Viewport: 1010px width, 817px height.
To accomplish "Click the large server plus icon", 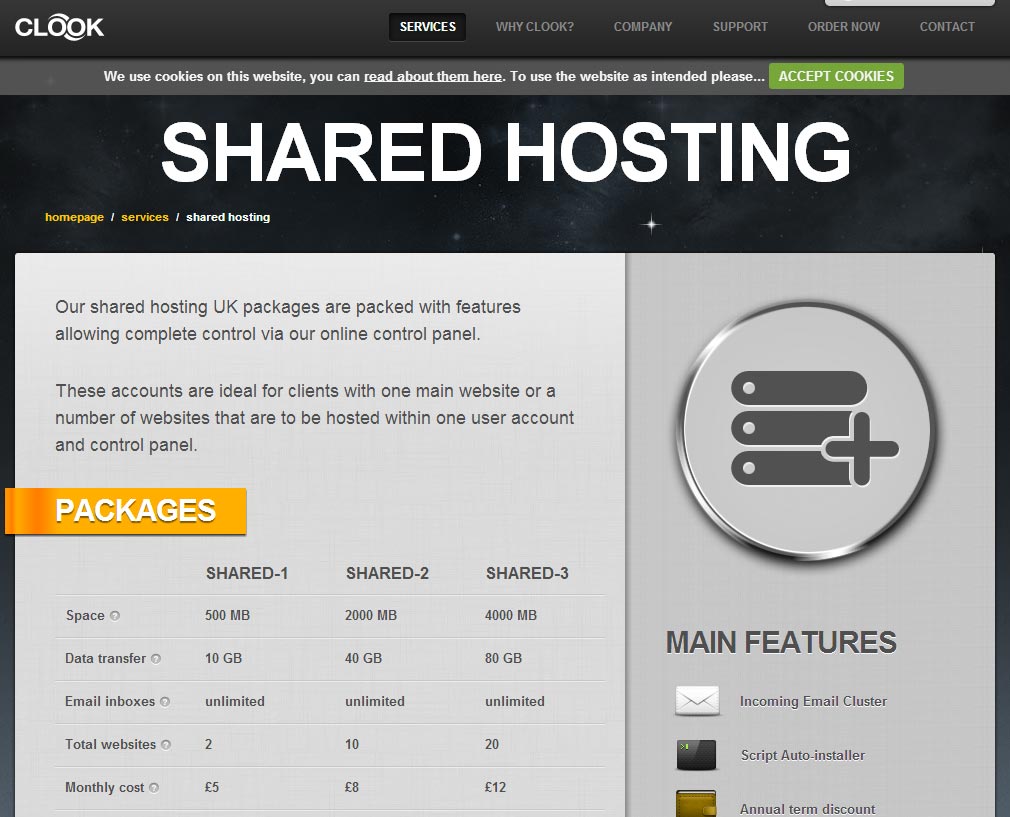I will pyautogui.click(x=807, y=430).
